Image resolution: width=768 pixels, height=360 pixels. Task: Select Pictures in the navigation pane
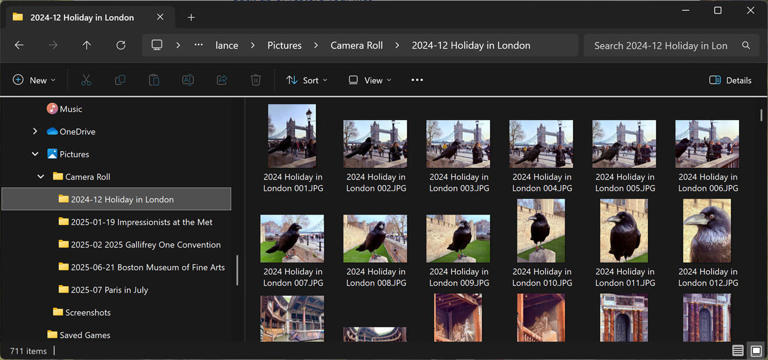[x=68, y=154]
